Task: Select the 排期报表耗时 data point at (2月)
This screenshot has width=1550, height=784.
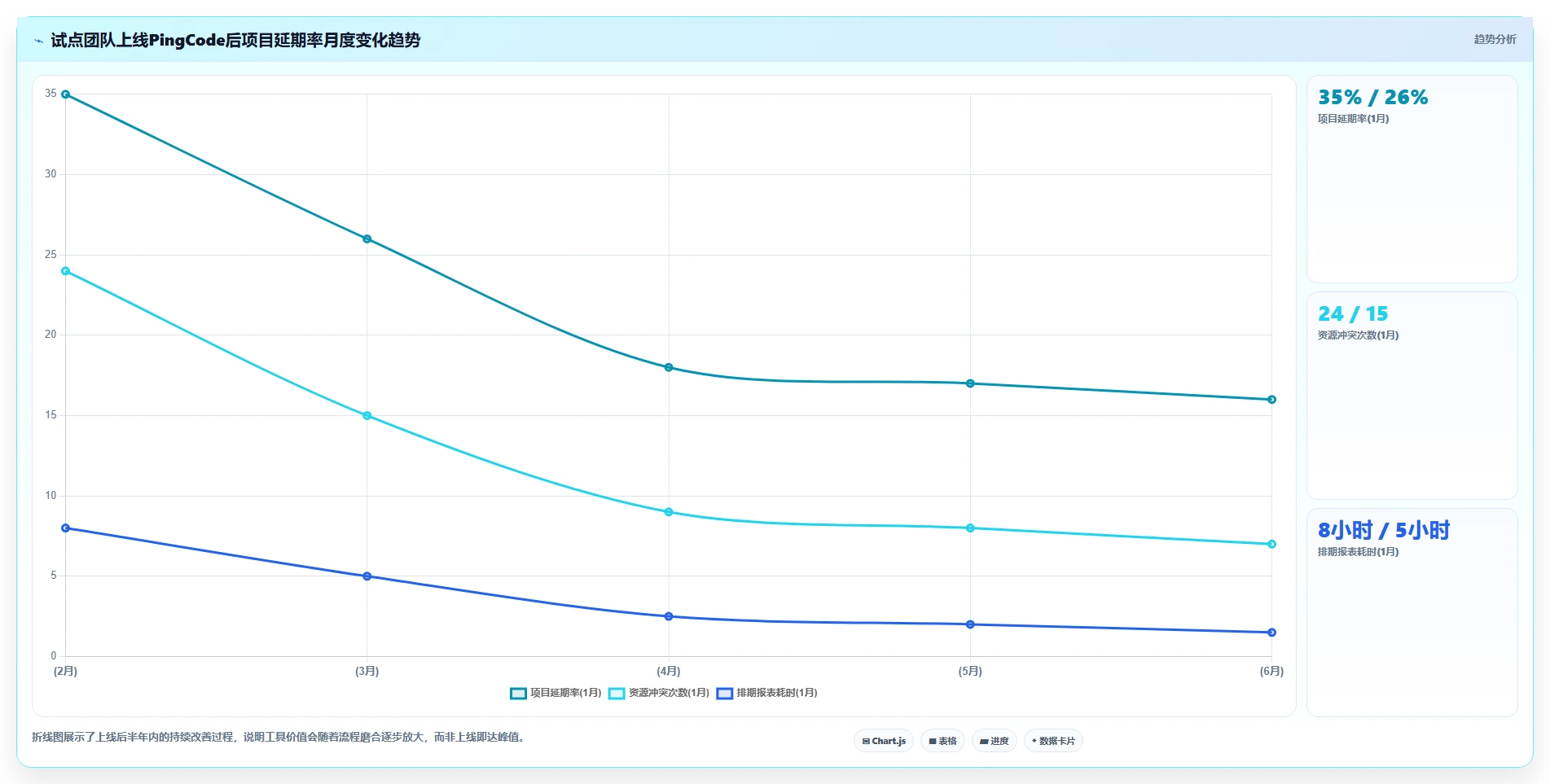Action: [66, 528]
